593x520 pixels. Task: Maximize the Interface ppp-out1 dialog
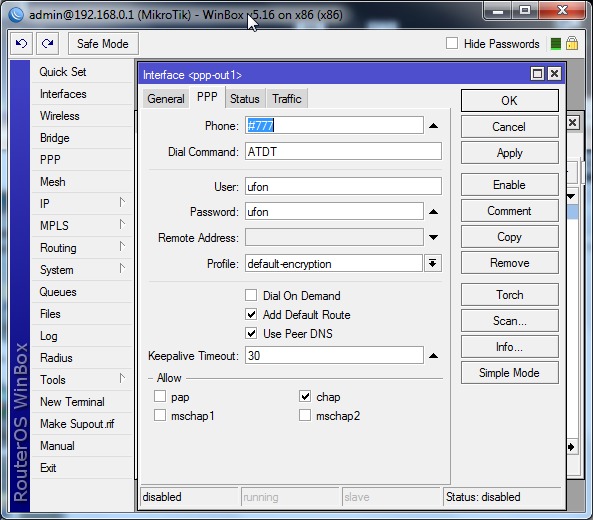pos(537,73)
